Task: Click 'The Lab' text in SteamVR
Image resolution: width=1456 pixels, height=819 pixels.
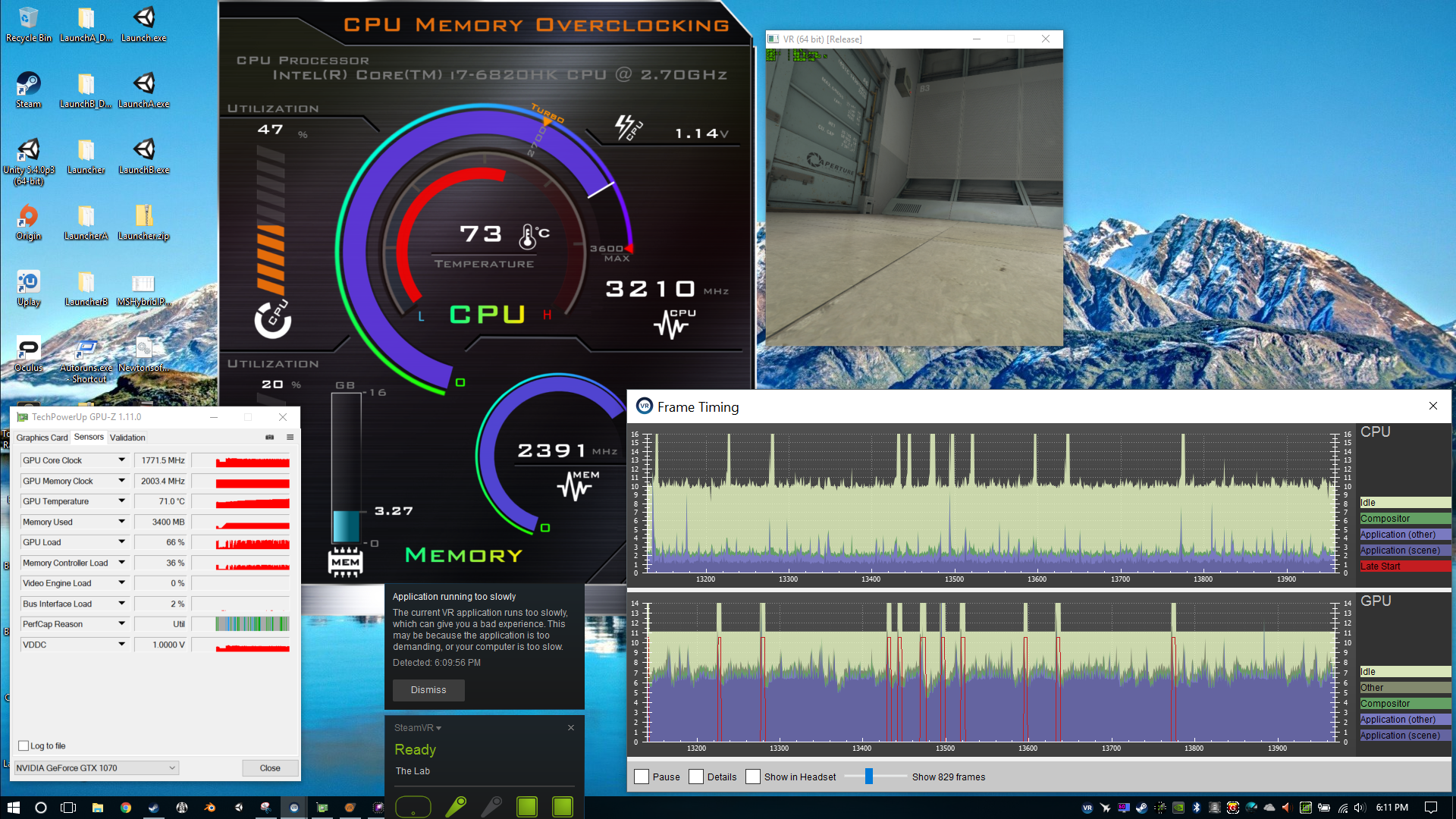Action: pyautogui.click(x=413, y=770)
